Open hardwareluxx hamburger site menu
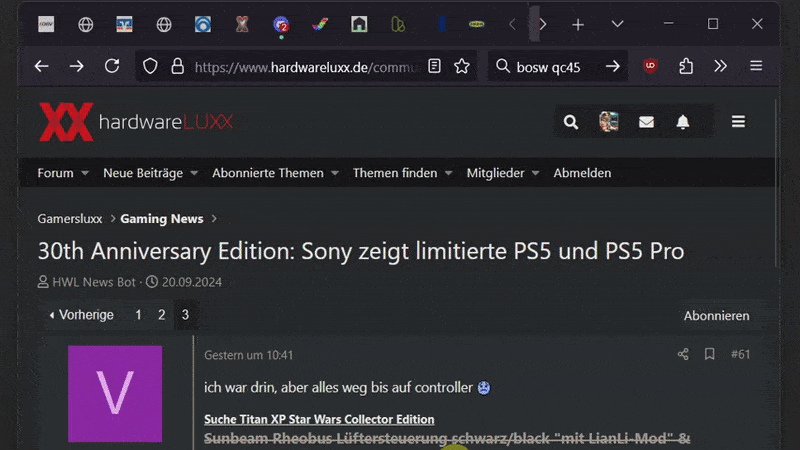This screenshot has width=800, height=450. coord(738,121)
